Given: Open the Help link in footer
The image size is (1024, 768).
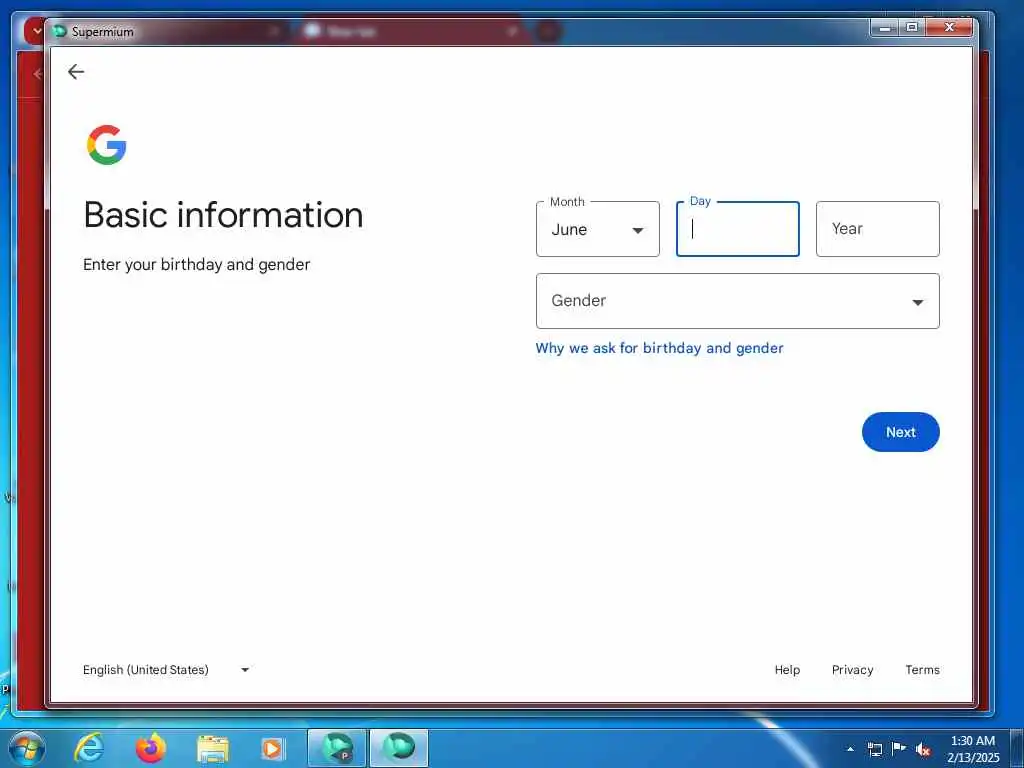Looking at the screenshot, I should click(x=787, y=670).
